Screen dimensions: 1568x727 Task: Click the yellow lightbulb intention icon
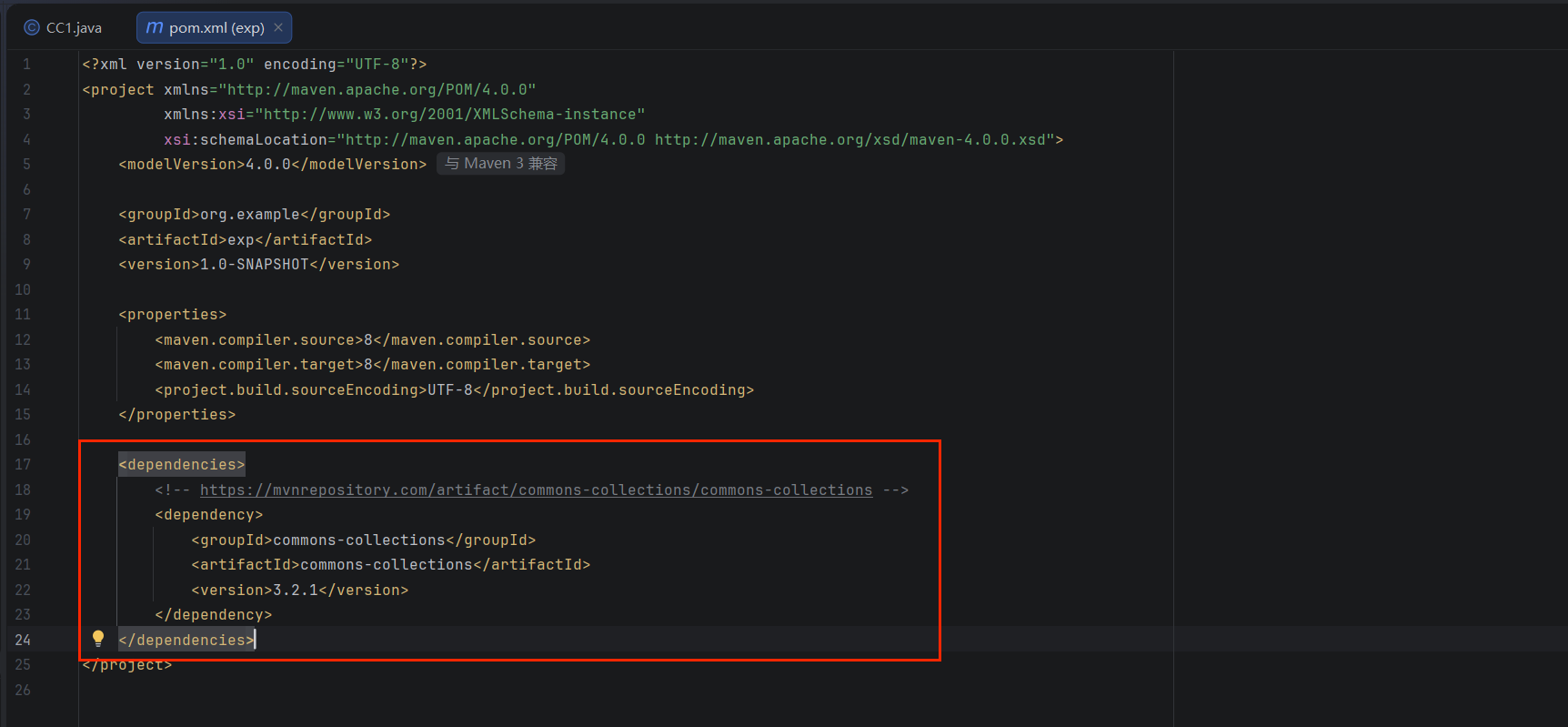tap(98, 639)
